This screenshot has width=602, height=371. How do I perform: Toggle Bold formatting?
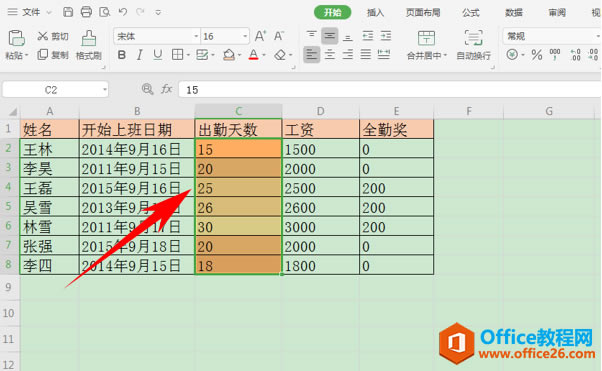(x=122, y=55)
